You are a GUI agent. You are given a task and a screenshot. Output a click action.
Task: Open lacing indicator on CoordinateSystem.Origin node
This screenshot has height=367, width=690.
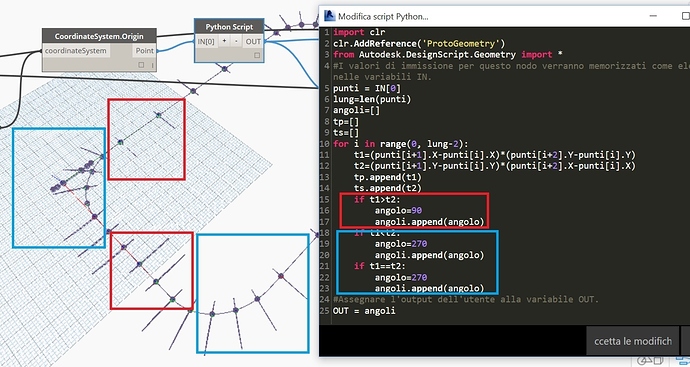tap(153, 66)
